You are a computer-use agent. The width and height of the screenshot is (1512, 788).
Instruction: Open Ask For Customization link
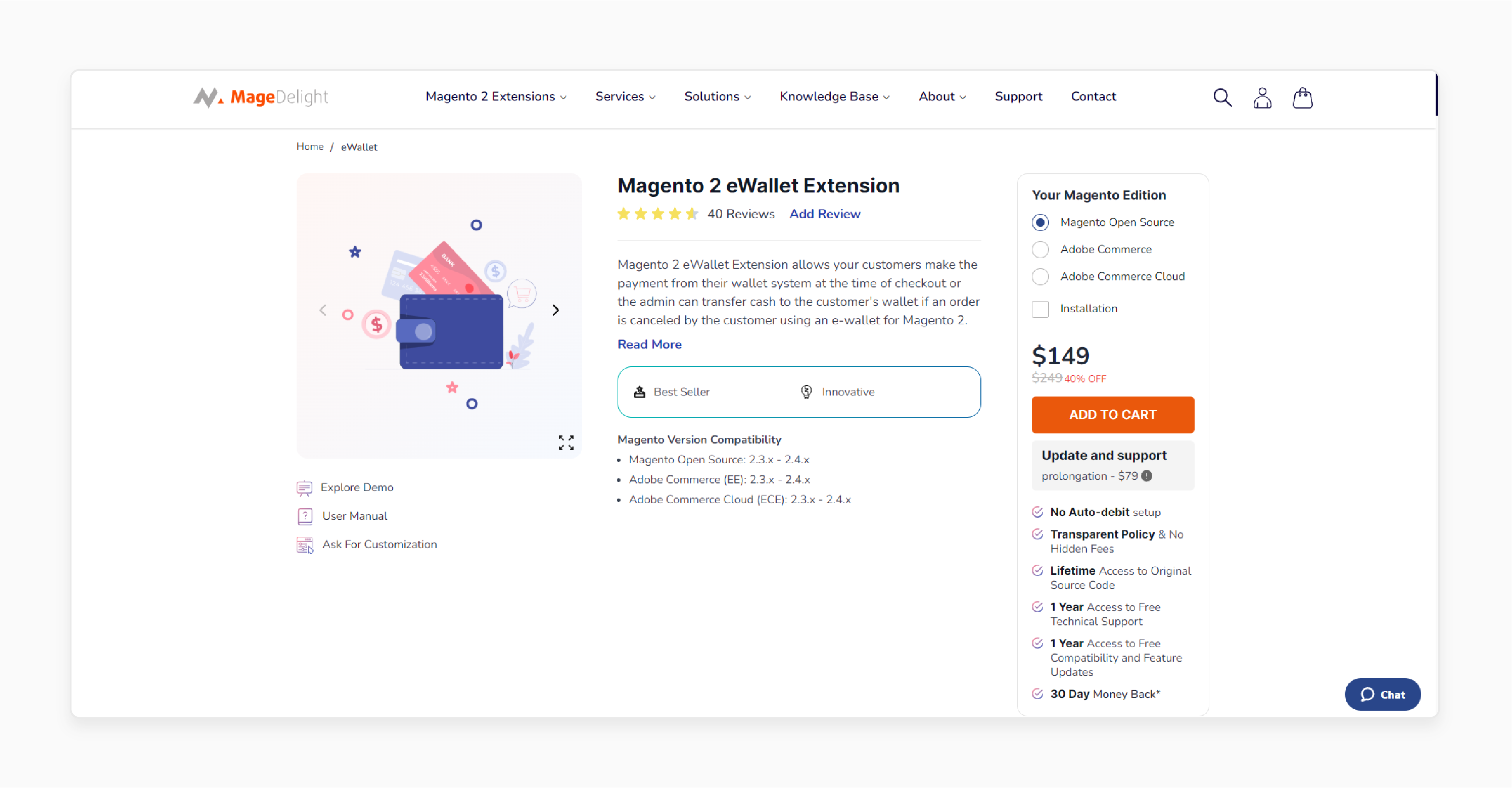(x=379, y=545)
